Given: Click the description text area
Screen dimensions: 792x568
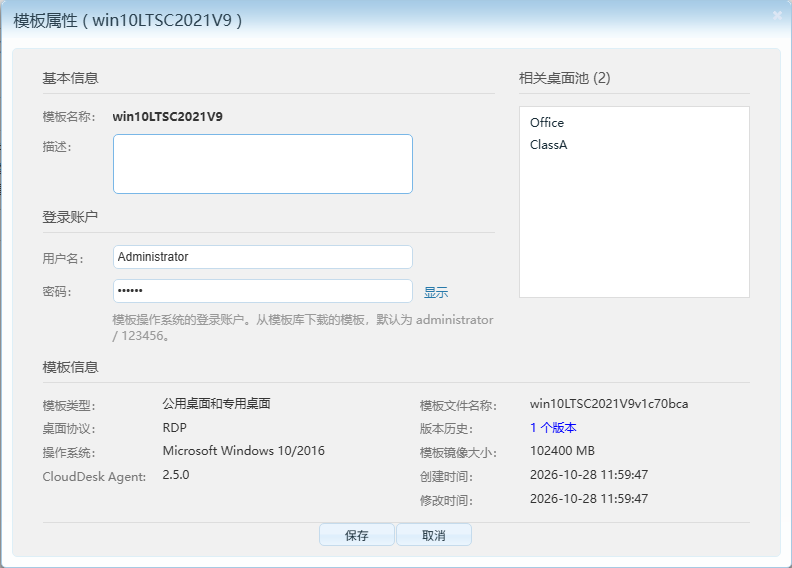Looking at the screenshot, I should pyautogui.click(x=263, y=164).
